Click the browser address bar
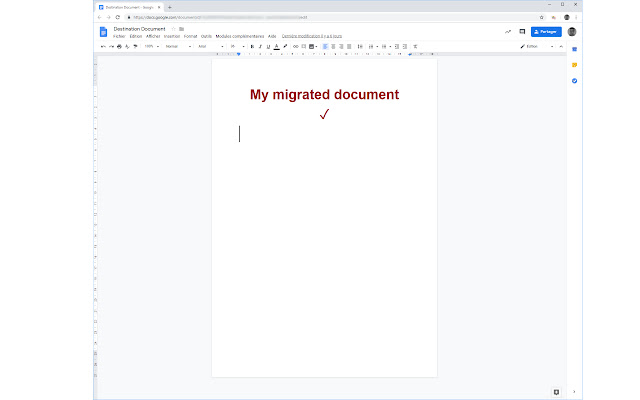This screenshot has width=640, height=400. tap(250, 17)
